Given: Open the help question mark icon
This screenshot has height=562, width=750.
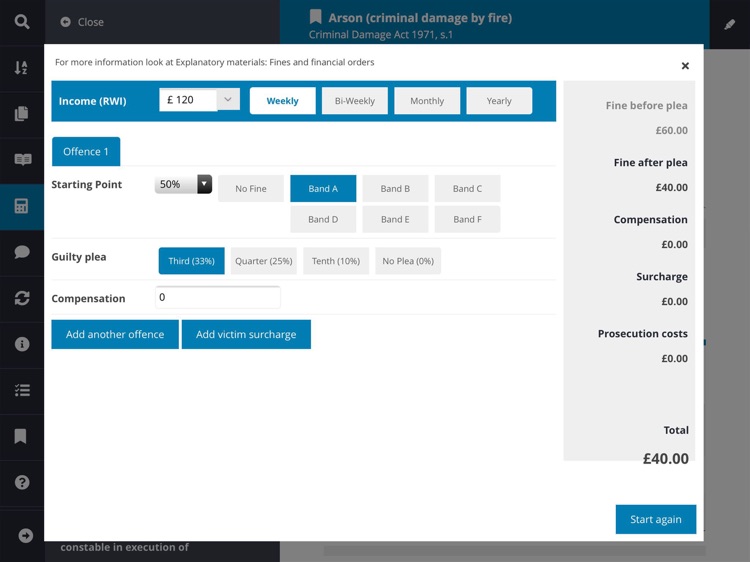Looking at the screenshot, I should 22,482.
